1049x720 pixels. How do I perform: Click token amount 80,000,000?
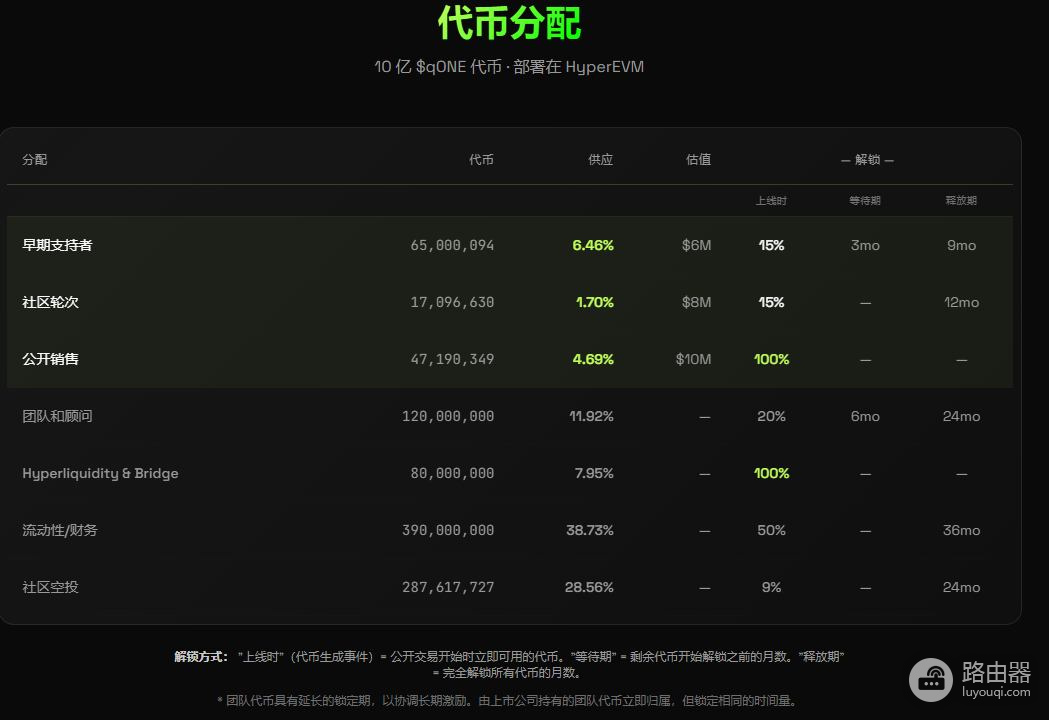pyautogui.click(x=452, y=473)
